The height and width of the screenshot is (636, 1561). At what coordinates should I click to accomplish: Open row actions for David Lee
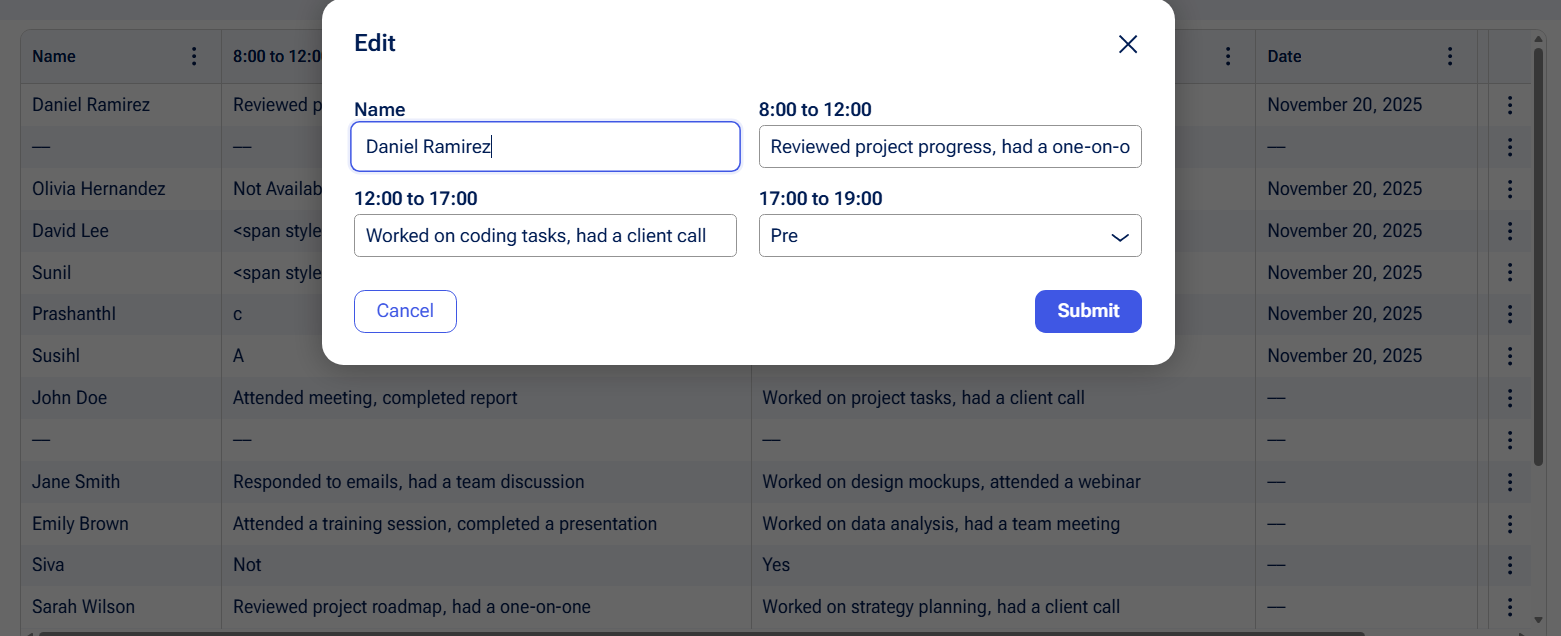[x=1510, y=231]
